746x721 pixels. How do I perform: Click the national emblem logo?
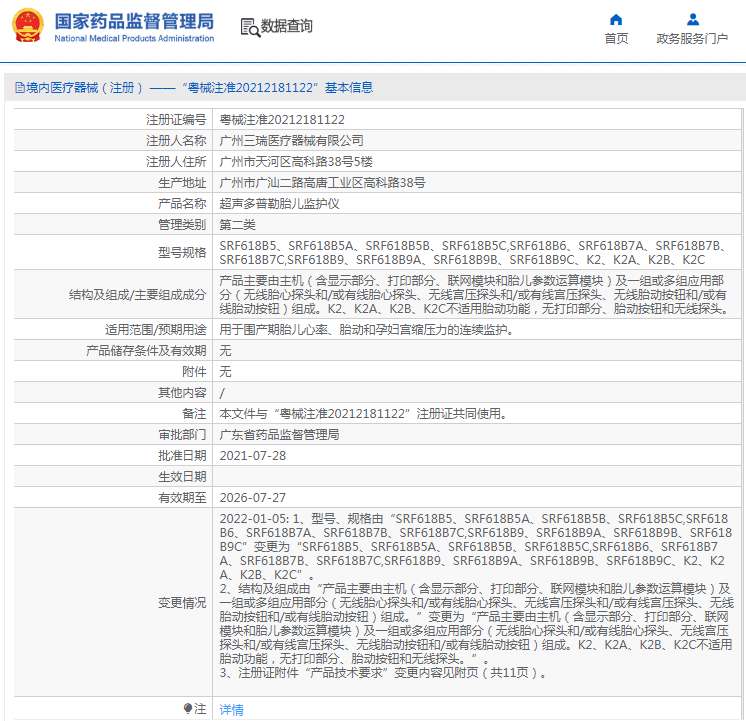(28, 26)
